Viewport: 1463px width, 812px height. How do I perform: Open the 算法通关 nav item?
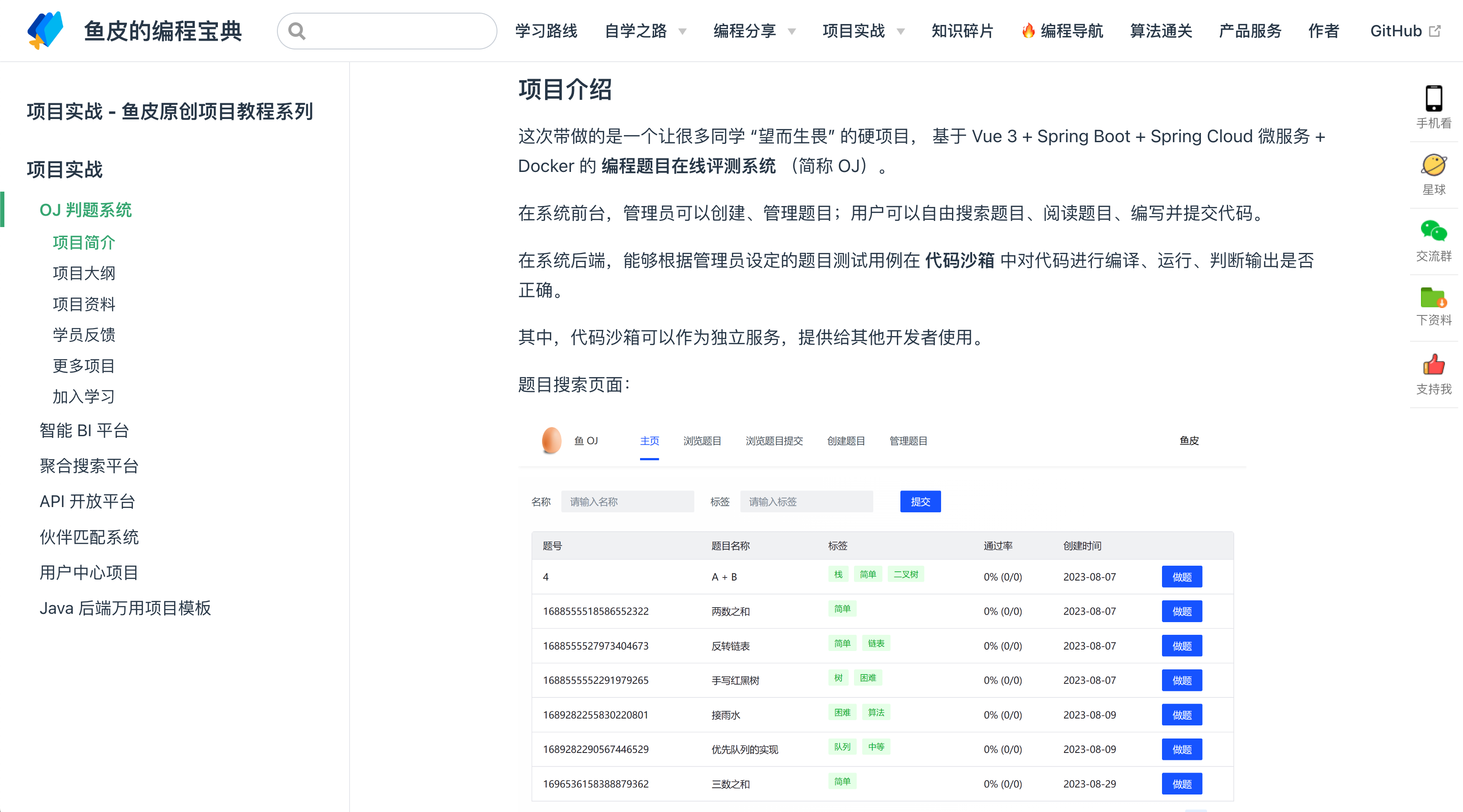(x=1161, y=31)
